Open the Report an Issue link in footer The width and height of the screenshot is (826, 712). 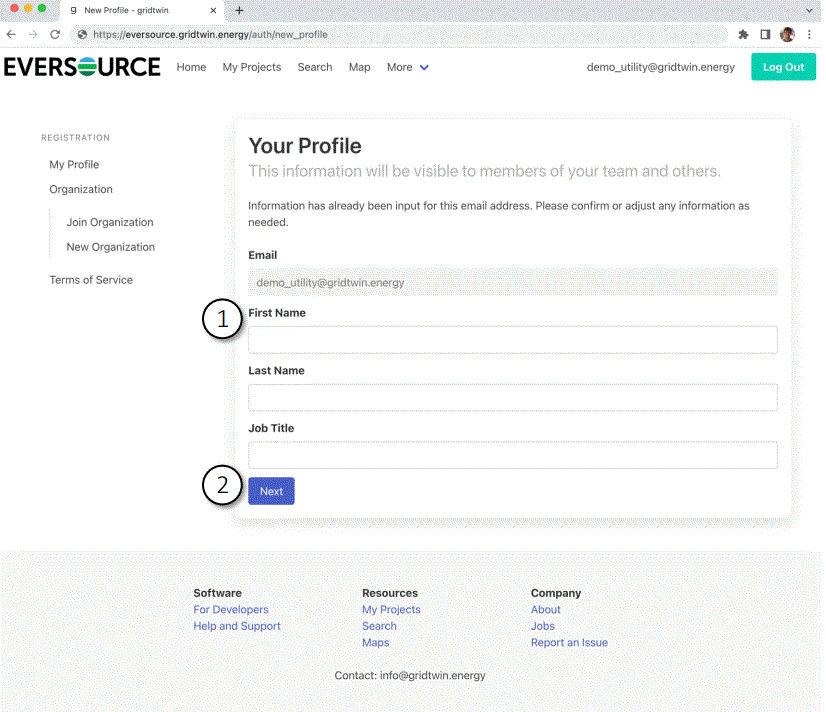pos(569,642)
